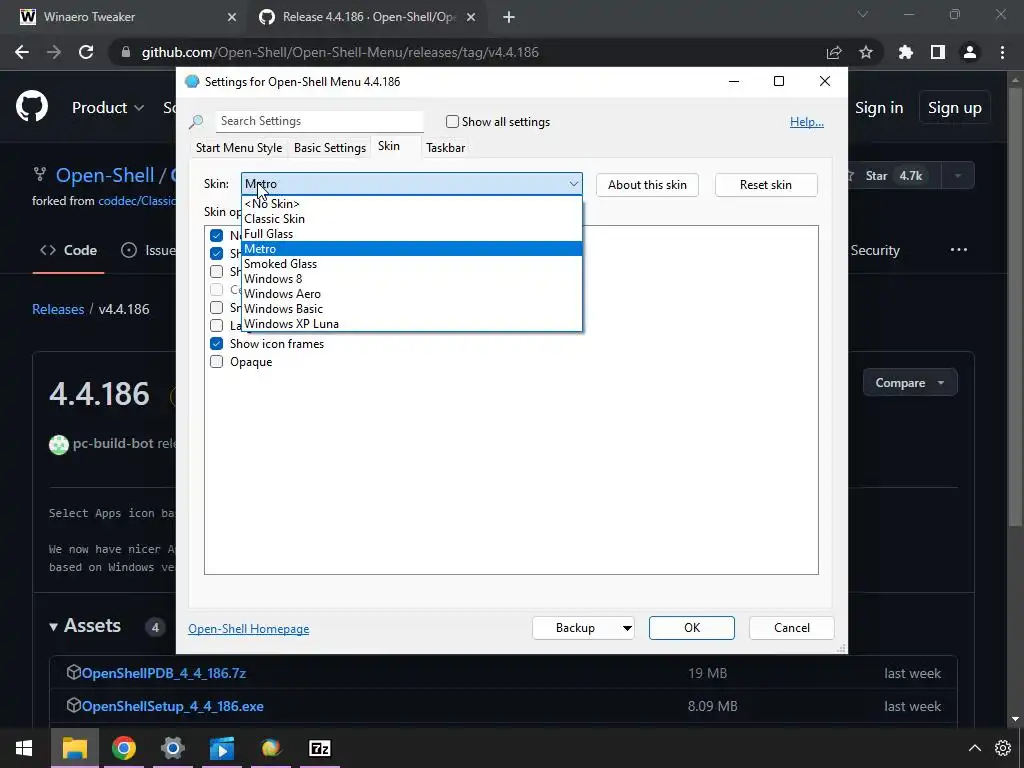Click the Reset skin button
1024x768 pixels.
tap(765, 185)
